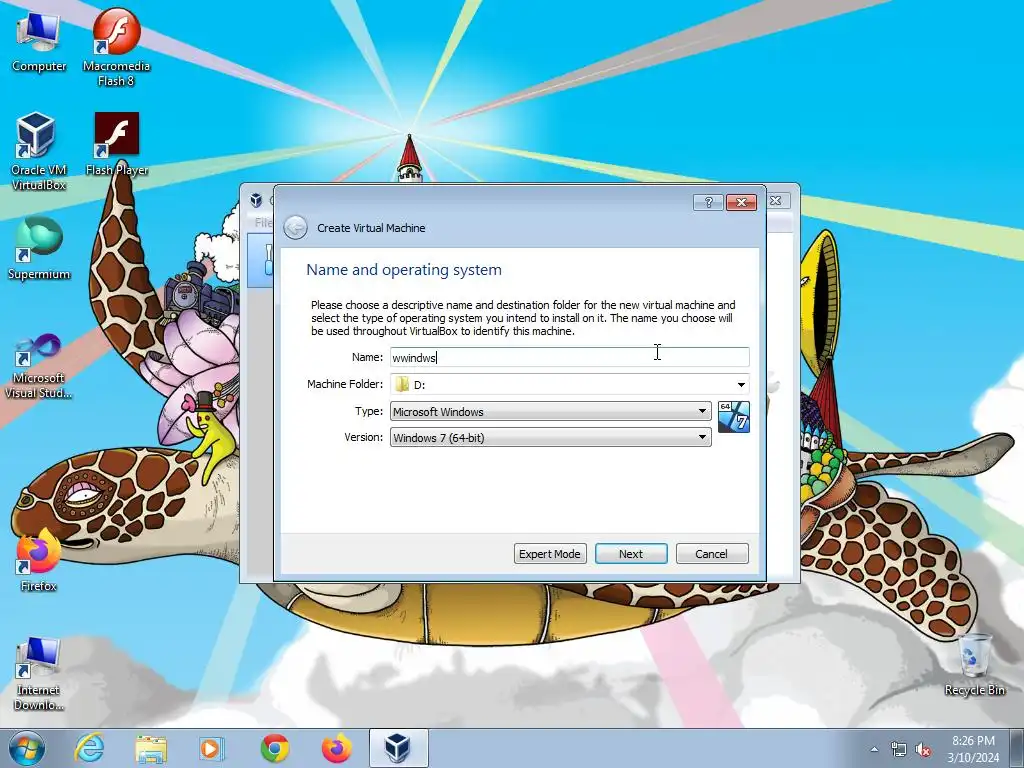The height and width of the screenshot is (768, 1024).
Task: Click the Name text field
Action: 569,357
